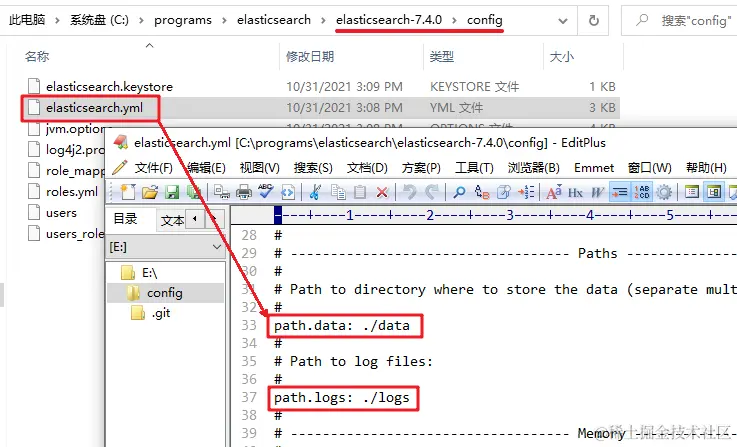Click the Undo arrow icon
This screenshot has width=737, height=447.
[x=409, y=192]
